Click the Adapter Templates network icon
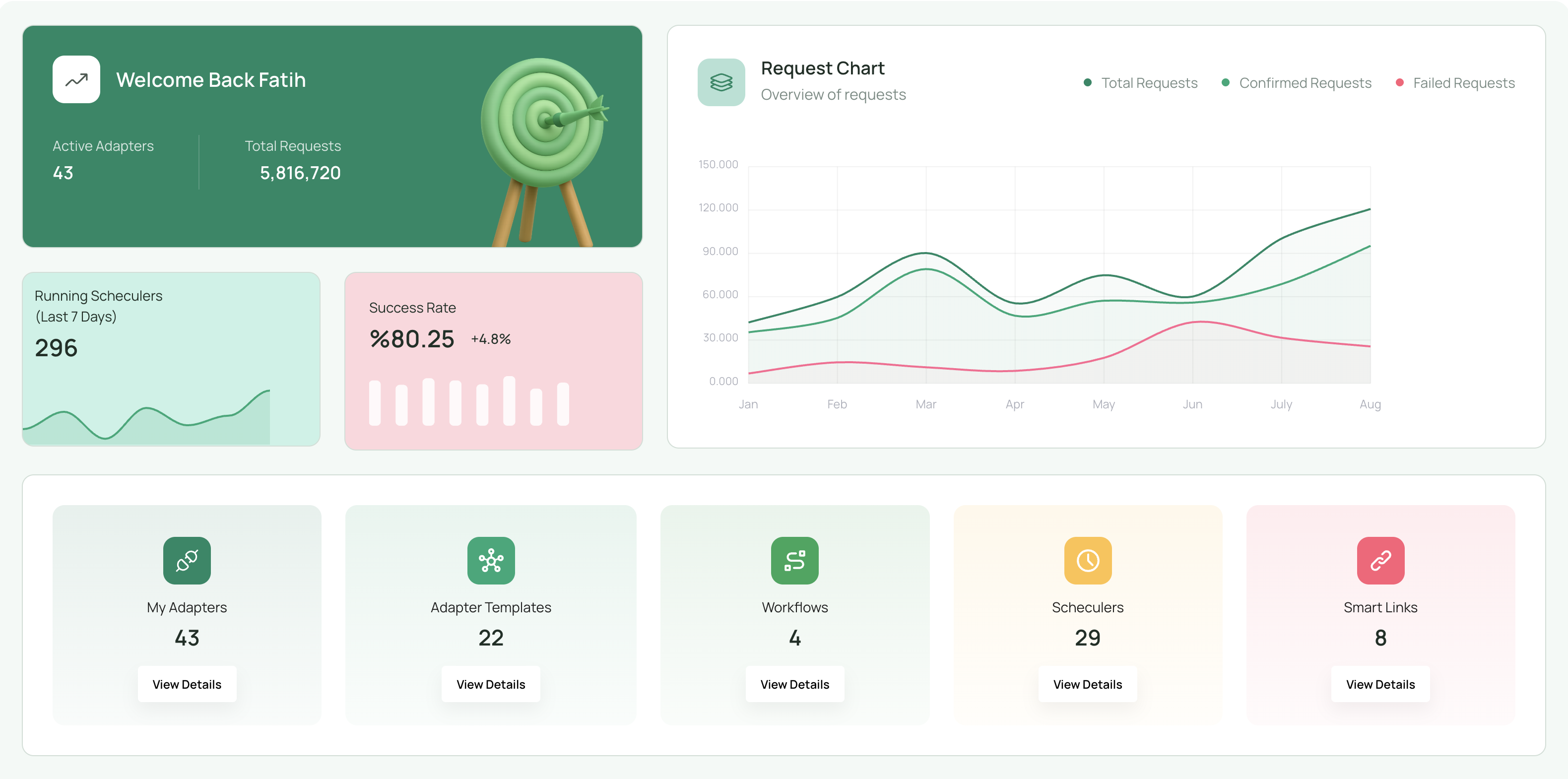The height and width of the screenshot is (779, 1568). [491, 560]
